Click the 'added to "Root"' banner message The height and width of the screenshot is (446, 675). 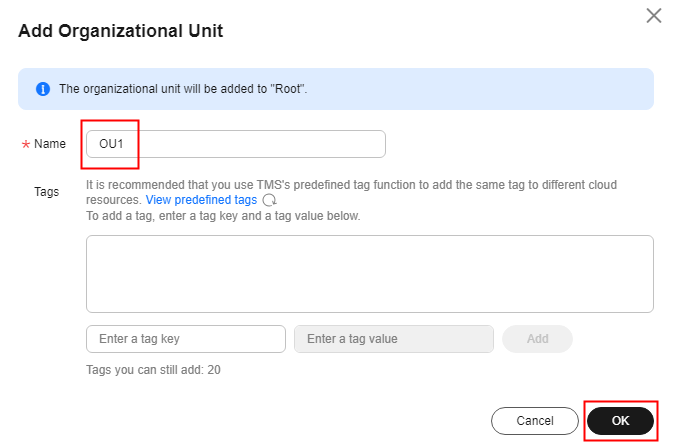[x=183, y=89]
